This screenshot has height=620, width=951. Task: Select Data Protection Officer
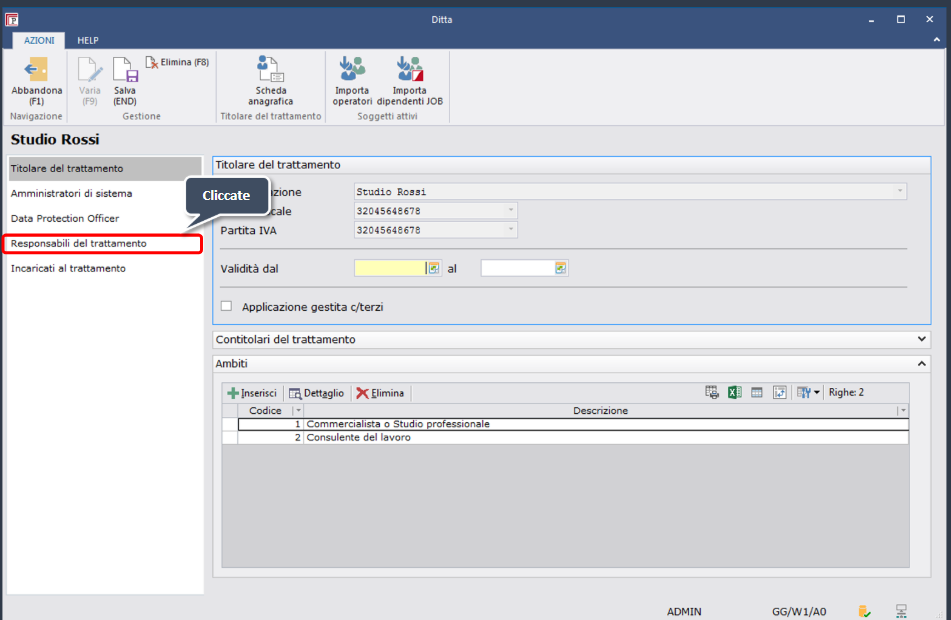[105, 218]
